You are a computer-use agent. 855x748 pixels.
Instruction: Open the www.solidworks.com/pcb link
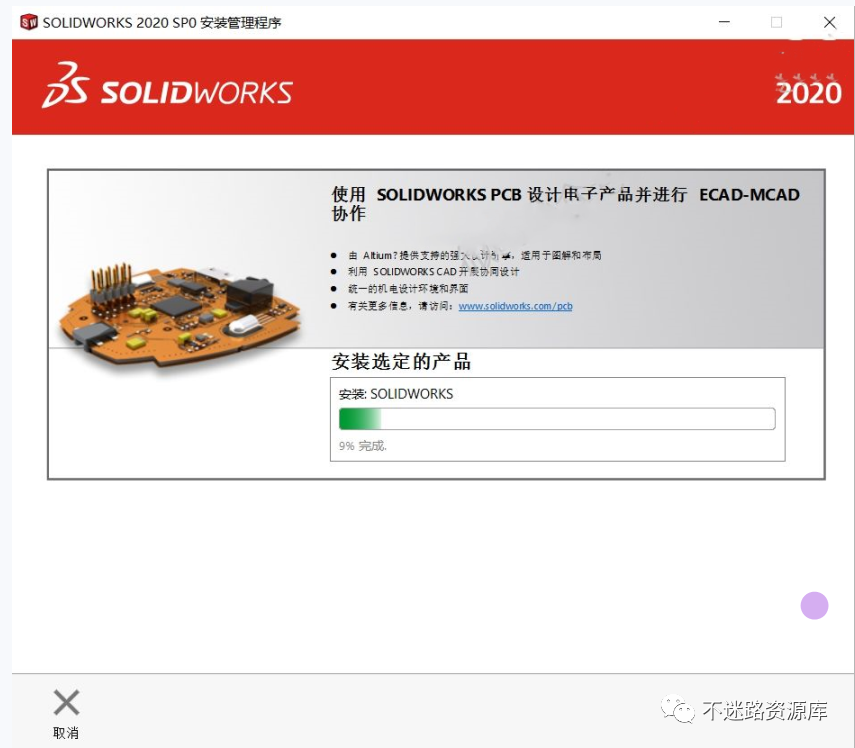(515, 306)
